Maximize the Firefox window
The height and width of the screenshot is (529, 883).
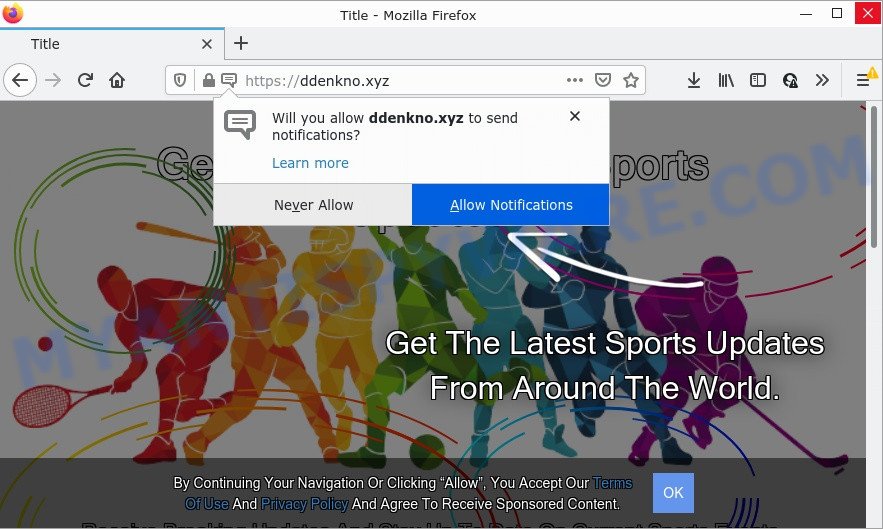click(837, 13)
